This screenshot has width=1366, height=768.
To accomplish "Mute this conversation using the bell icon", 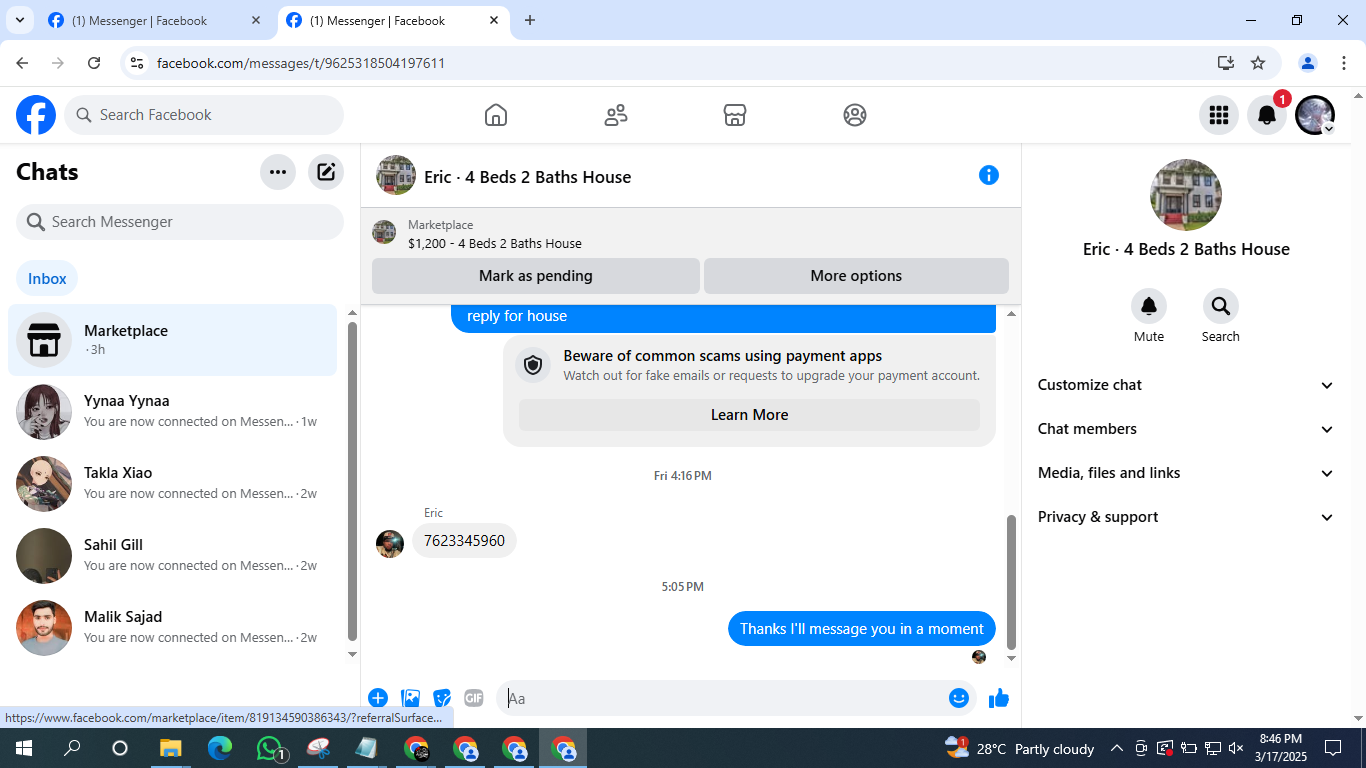I will coord(1149,306).
